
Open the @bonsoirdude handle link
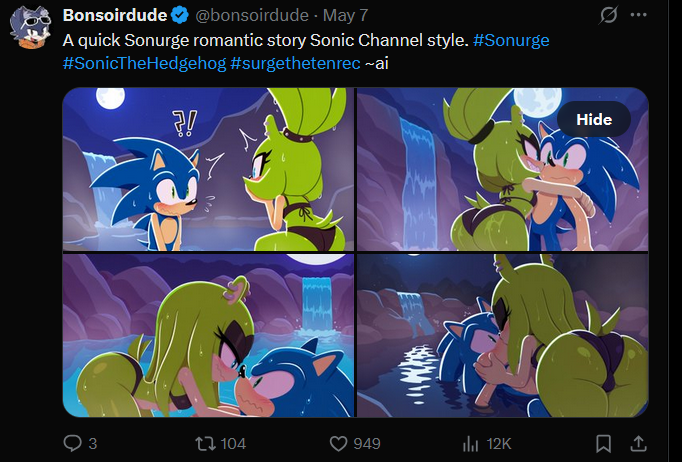coord(252,16)
